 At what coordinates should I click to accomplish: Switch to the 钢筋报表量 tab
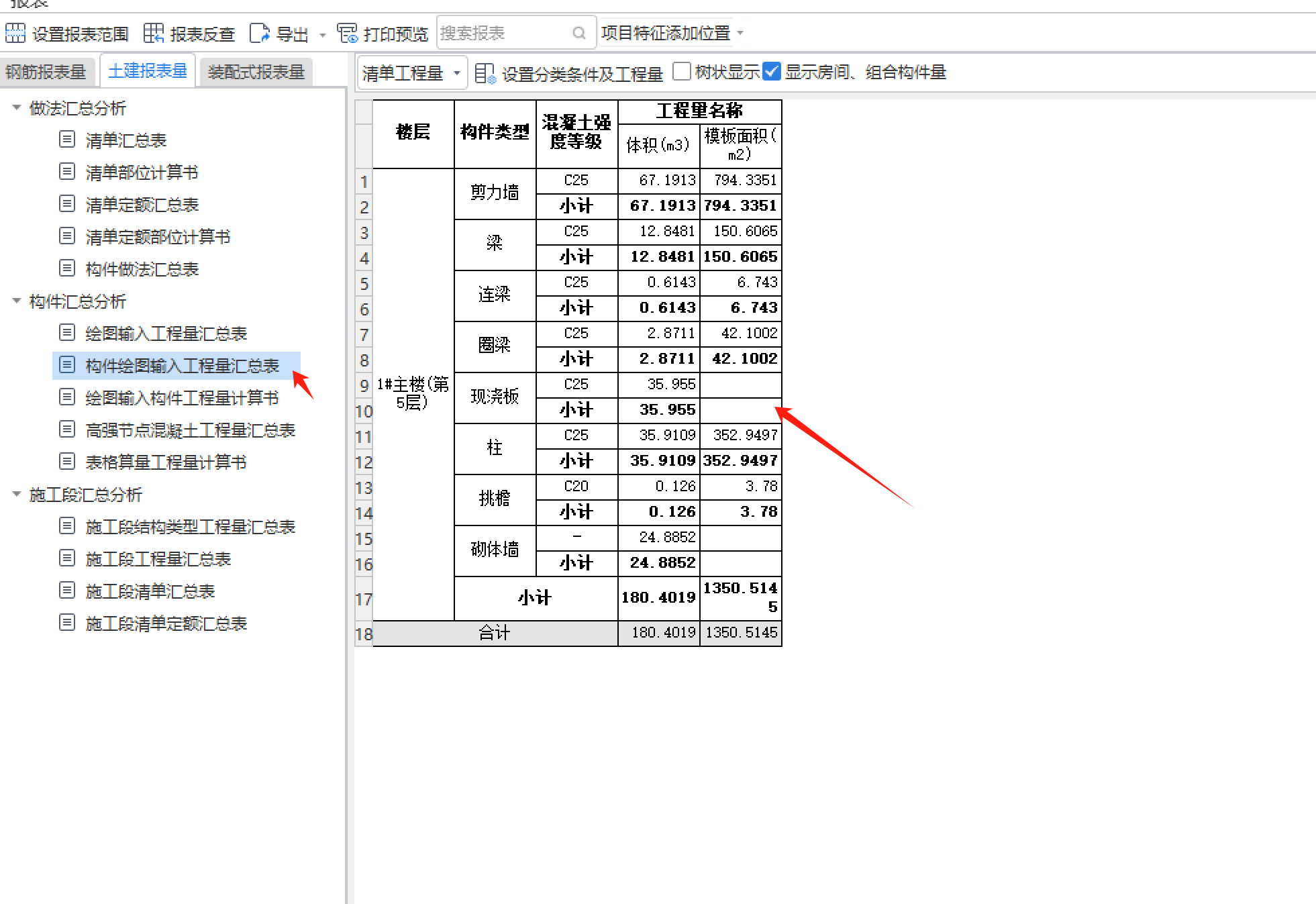[x=46, y=72]
